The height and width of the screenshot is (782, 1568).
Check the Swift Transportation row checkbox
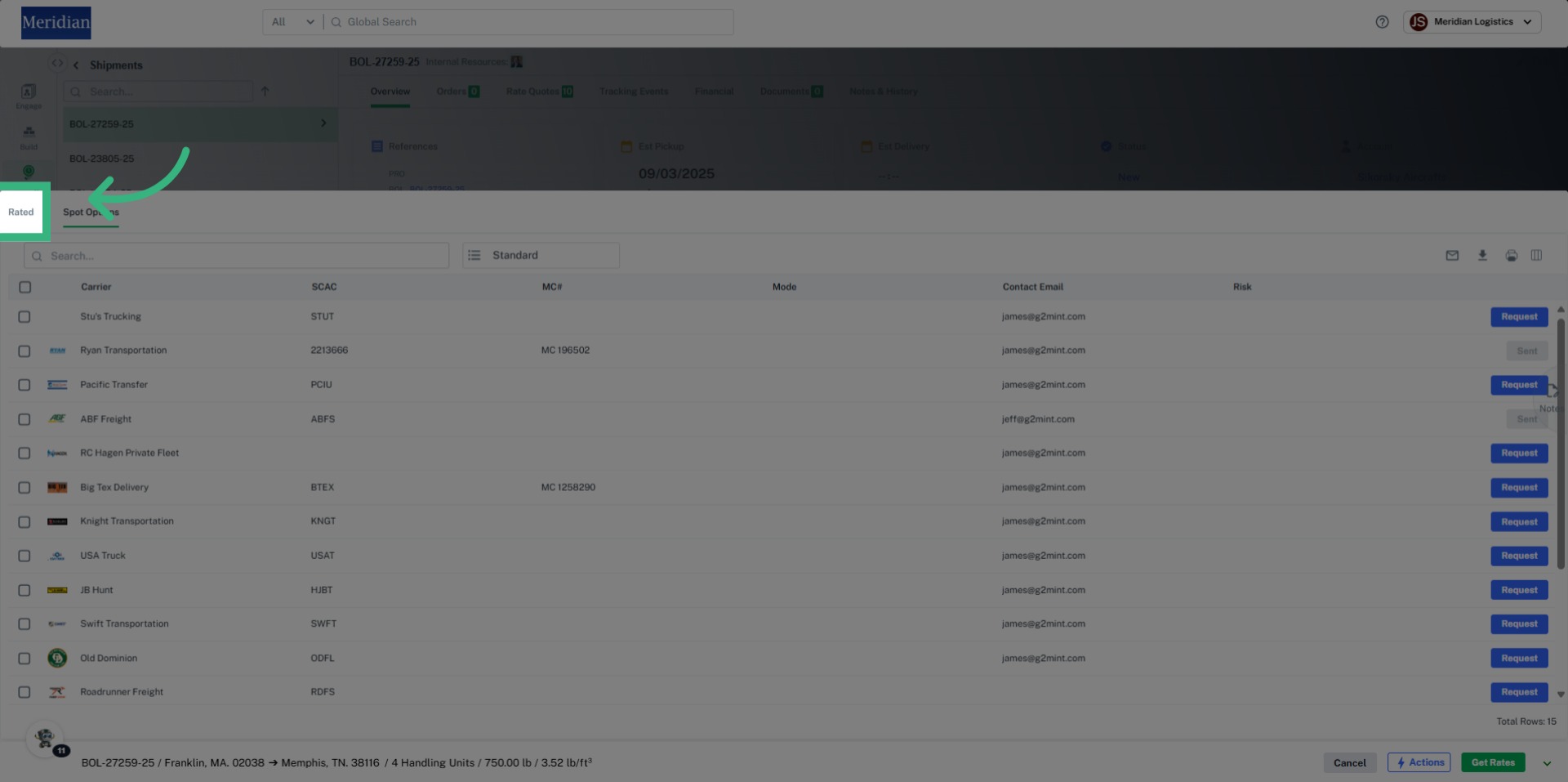coord(24,624)
